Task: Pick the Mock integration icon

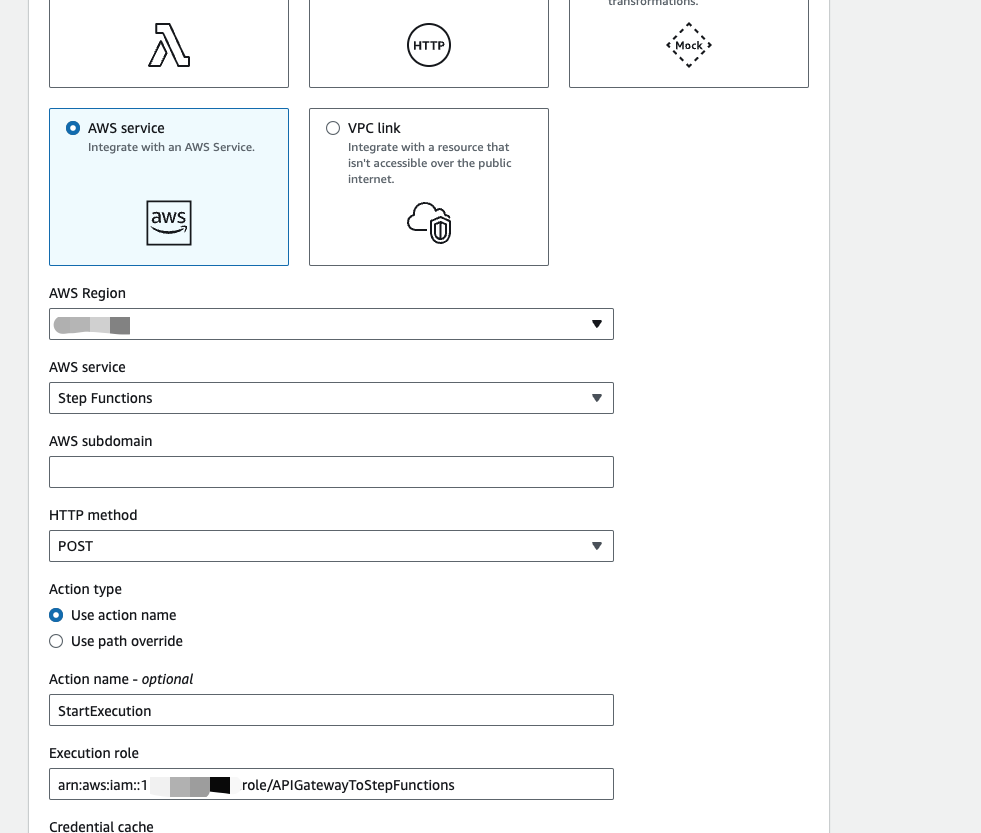Action: [689, 45]
